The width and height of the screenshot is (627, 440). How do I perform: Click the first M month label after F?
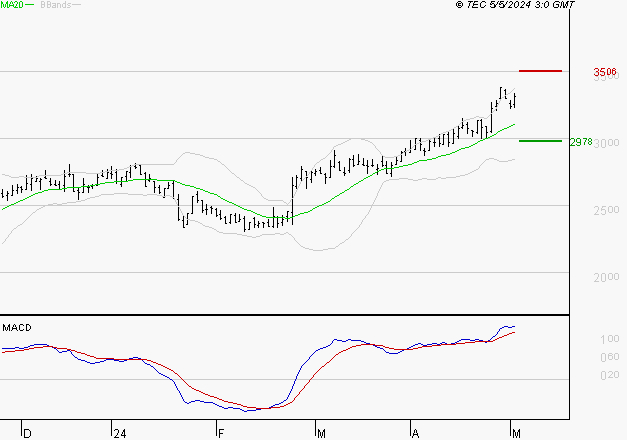pos(321,434)
